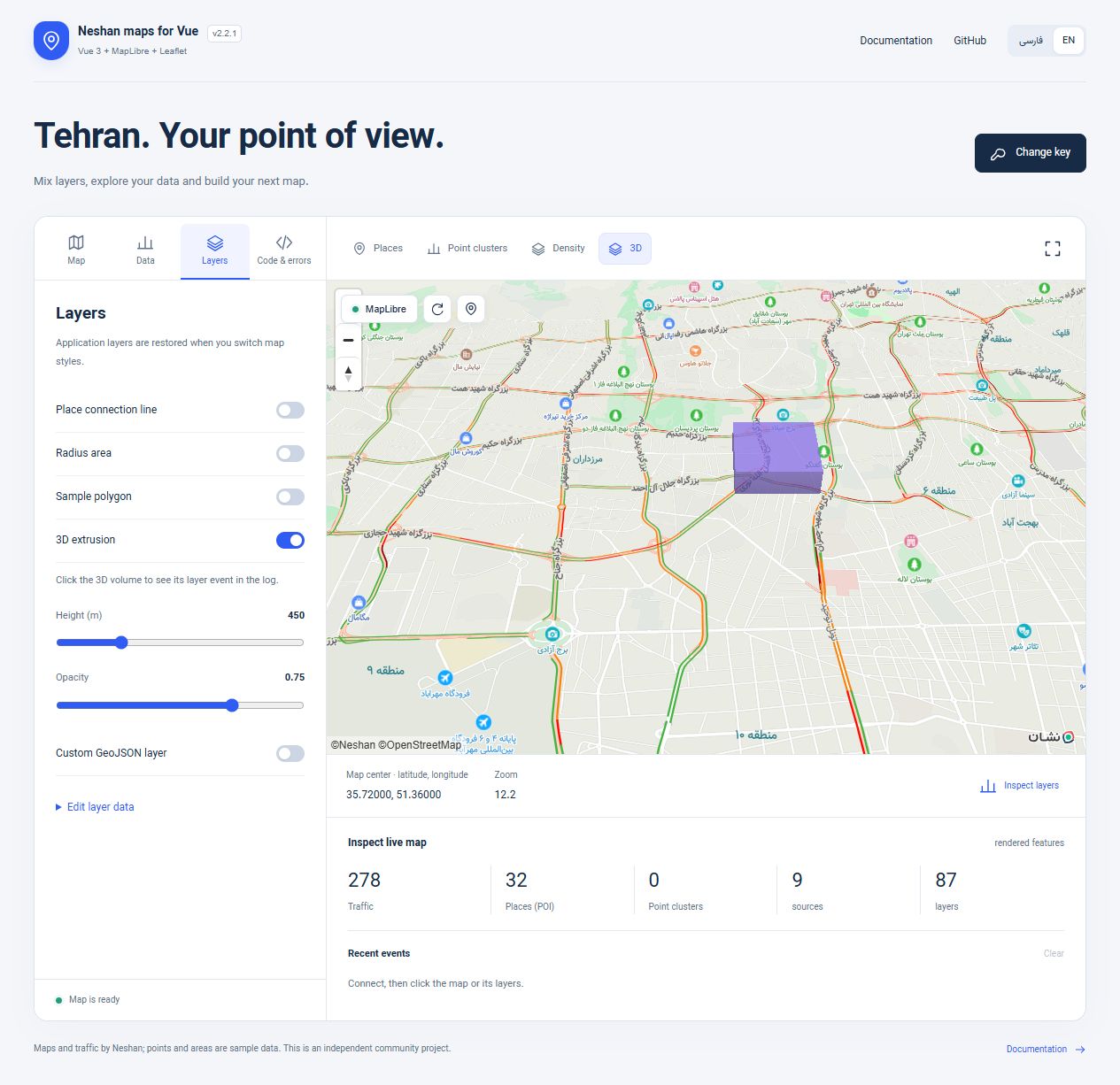Switch to Point clusters mode
This screenshot has height=1085, width=1120.
point(467,249)
